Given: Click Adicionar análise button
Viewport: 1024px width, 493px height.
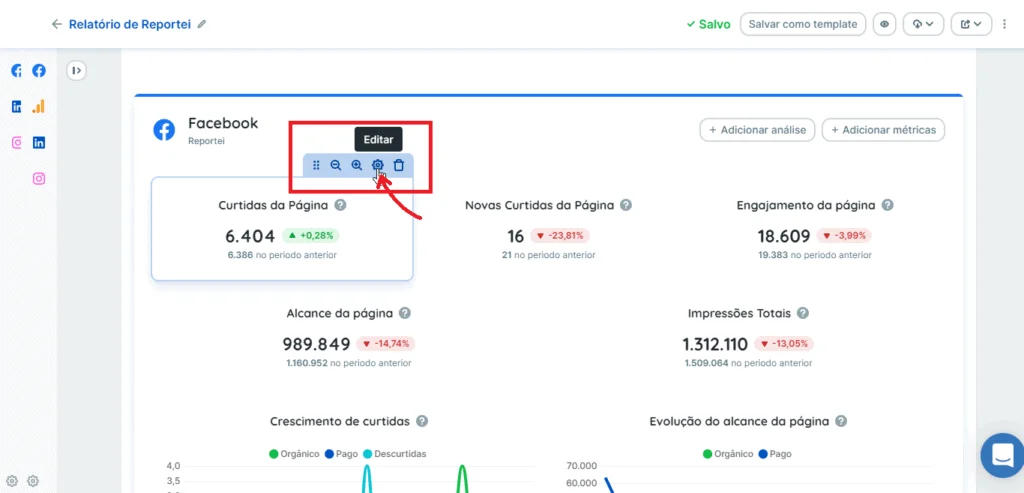Looking at the screenshot, I should (758, 130).
